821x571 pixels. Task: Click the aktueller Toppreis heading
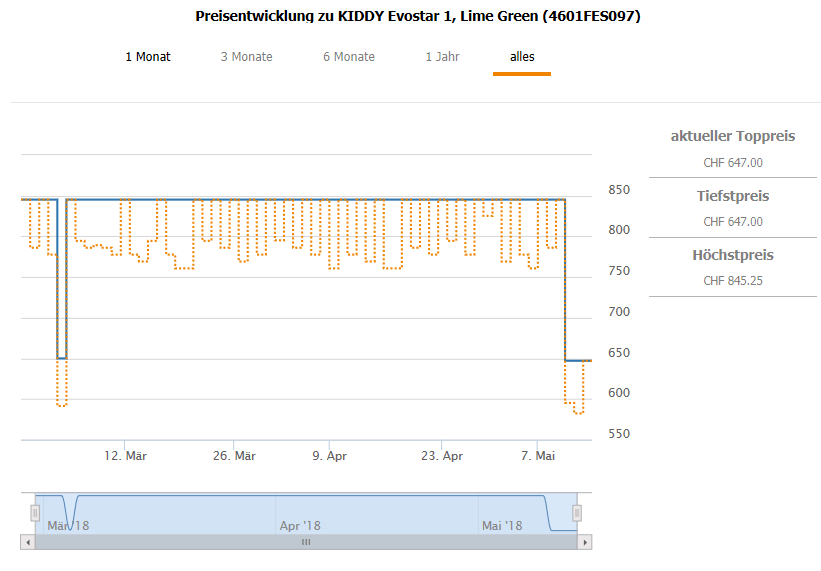[733, 136]
